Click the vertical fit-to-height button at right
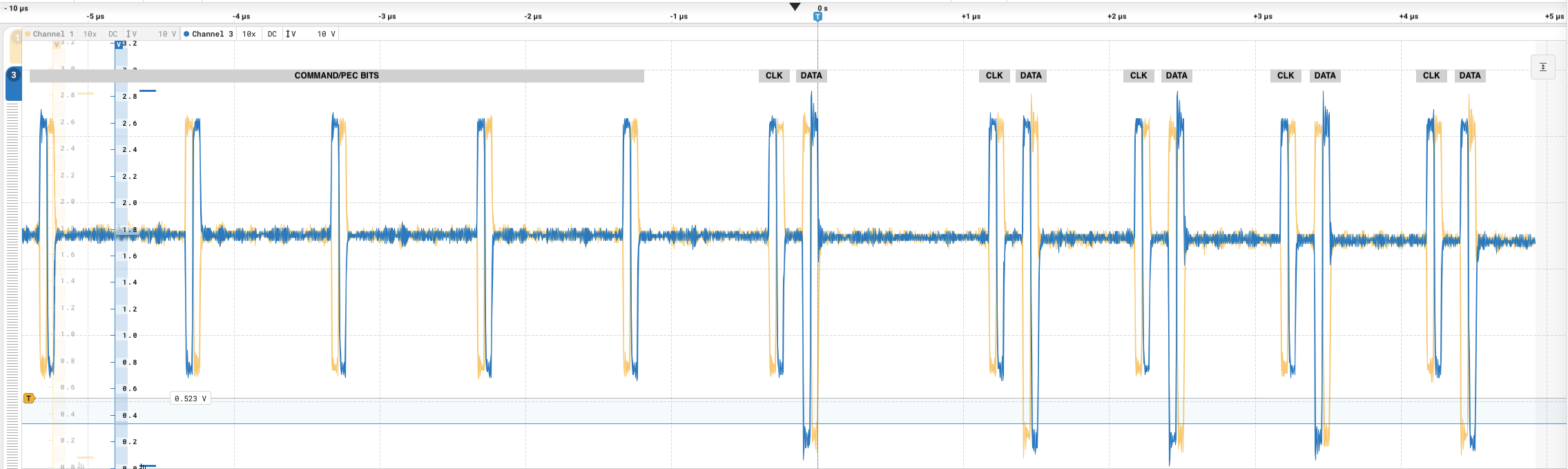The width and height of the screenshot is (1568, 469). click(x=1542, y=67)
